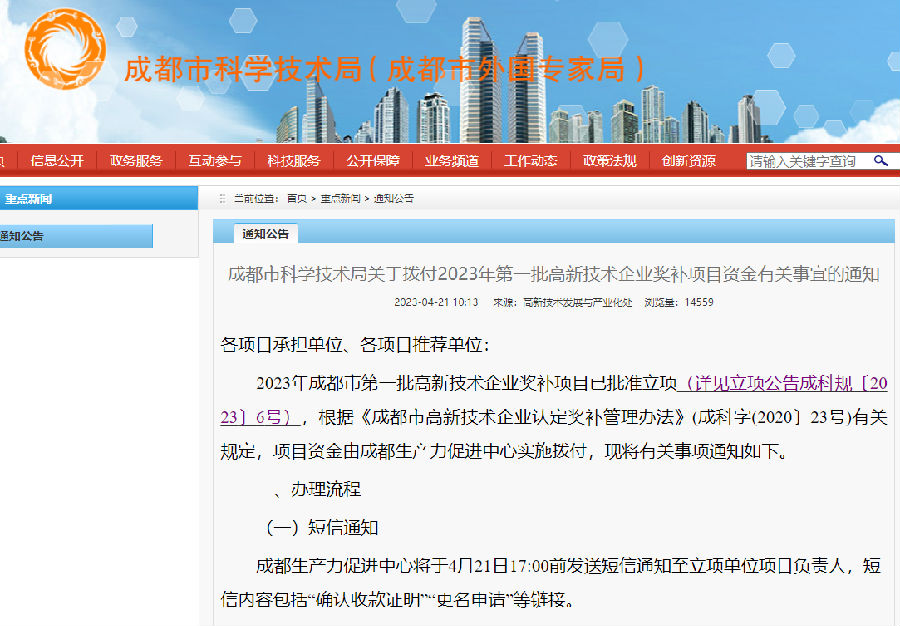The image size is (900, 626).
Task: Click the 通知公告 breadcrumb link
Action: 394,199
